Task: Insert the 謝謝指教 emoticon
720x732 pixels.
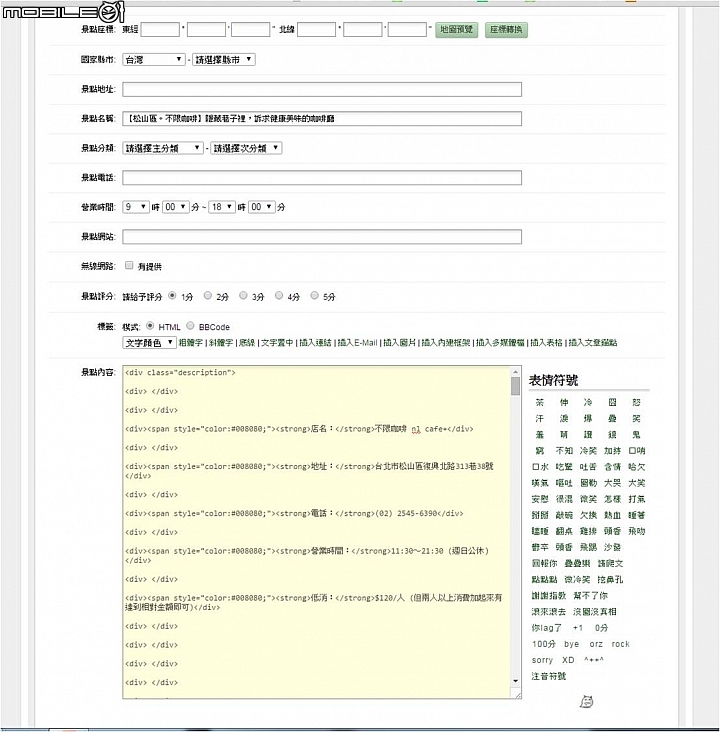Action: click(549, 596)
